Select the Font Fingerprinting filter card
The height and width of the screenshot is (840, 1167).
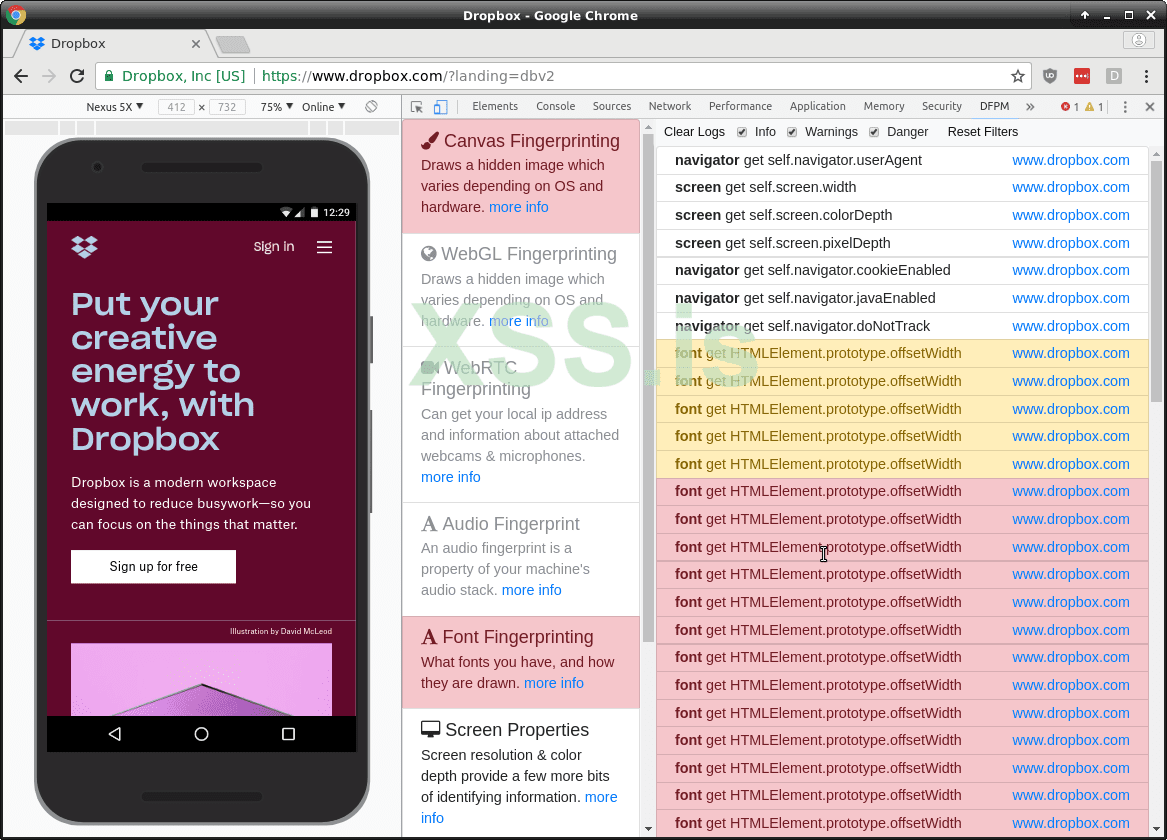520,662
